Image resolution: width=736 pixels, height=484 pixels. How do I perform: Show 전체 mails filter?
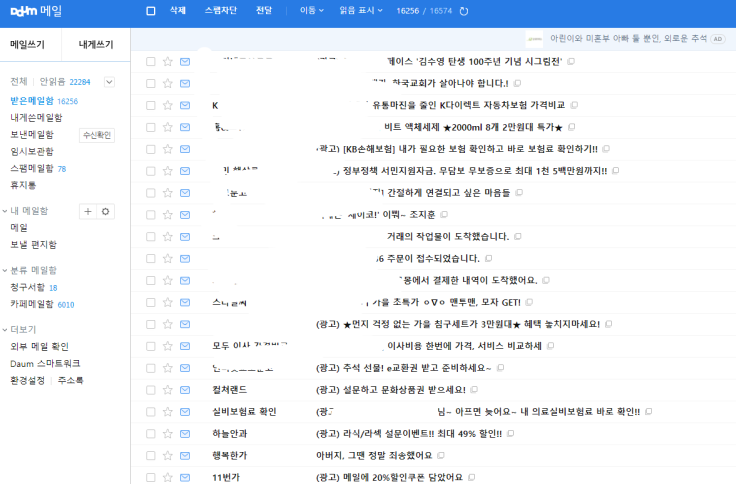[19, 82]
